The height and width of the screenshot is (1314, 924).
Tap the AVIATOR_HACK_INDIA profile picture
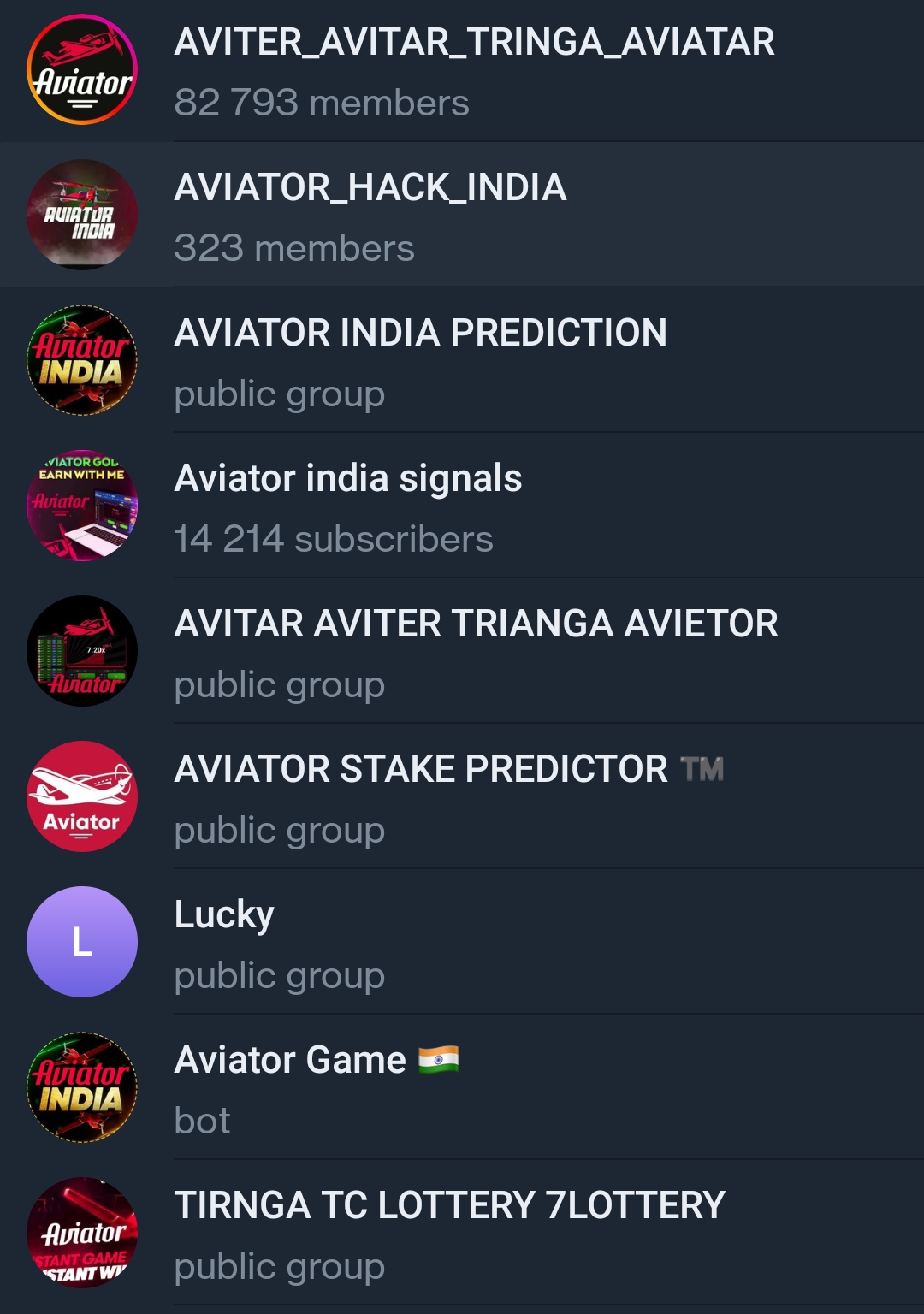pos(82,215)
